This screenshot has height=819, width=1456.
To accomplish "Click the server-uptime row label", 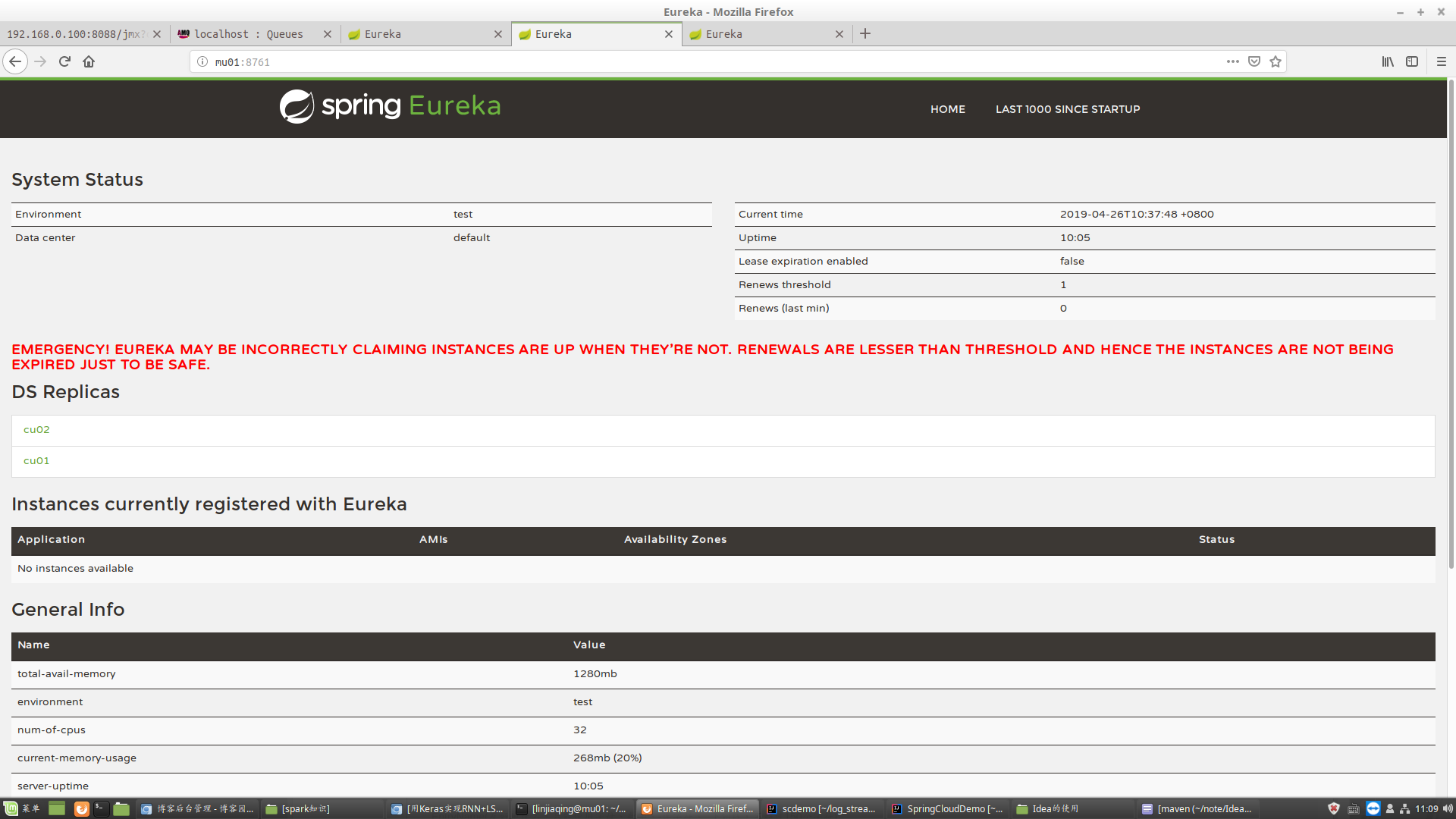I will pyautogui.click(x=53, y=786).
